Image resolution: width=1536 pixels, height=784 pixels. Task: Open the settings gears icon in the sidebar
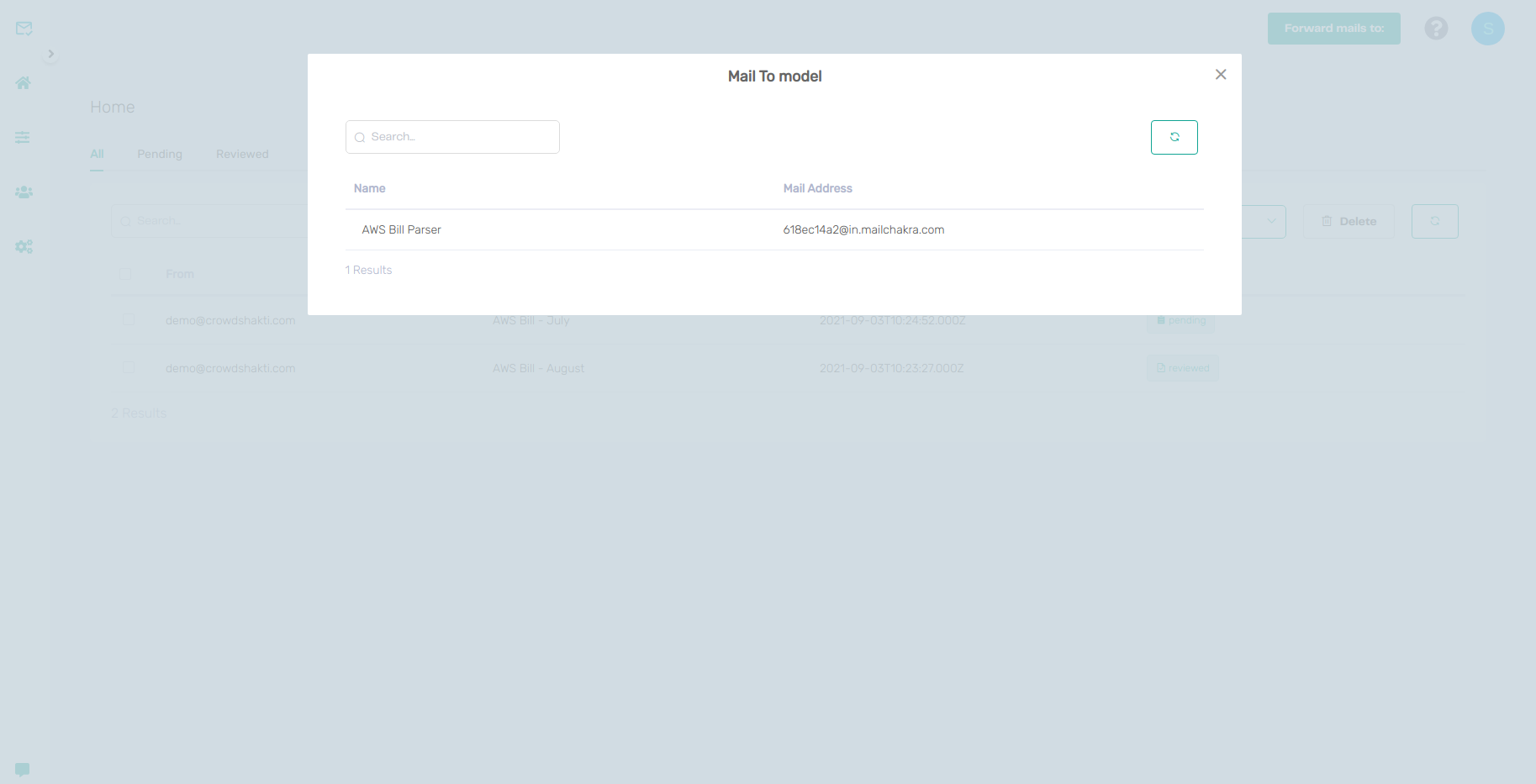click(x=24, y=246)
